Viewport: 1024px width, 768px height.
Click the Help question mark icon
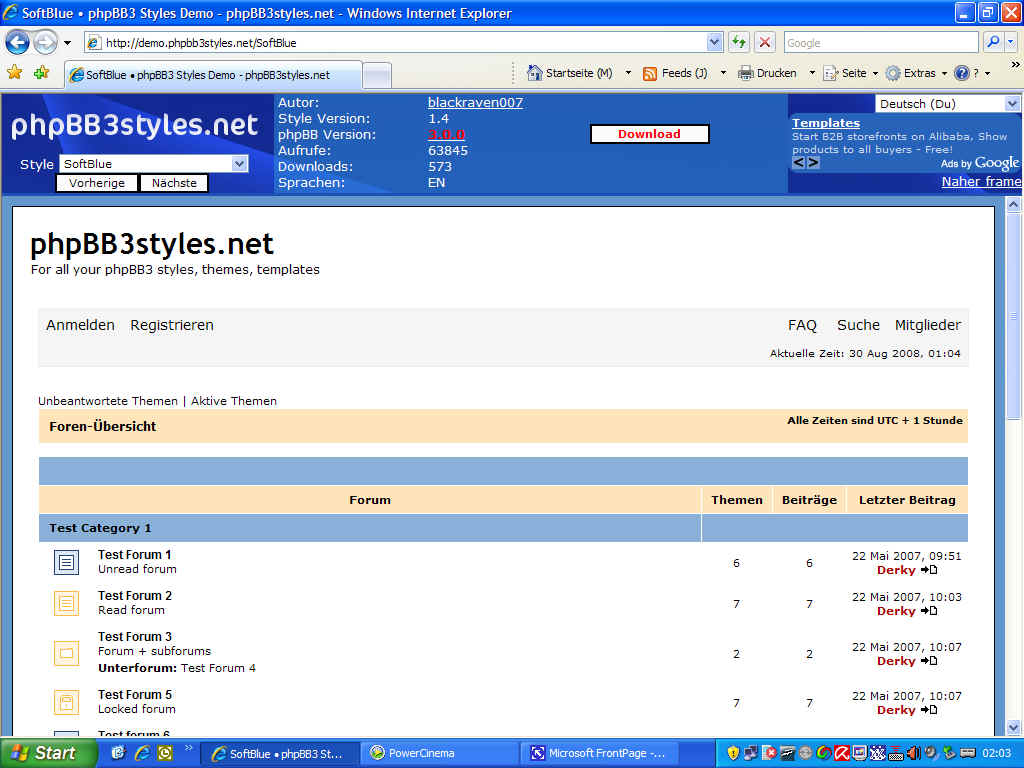point(961,73)
